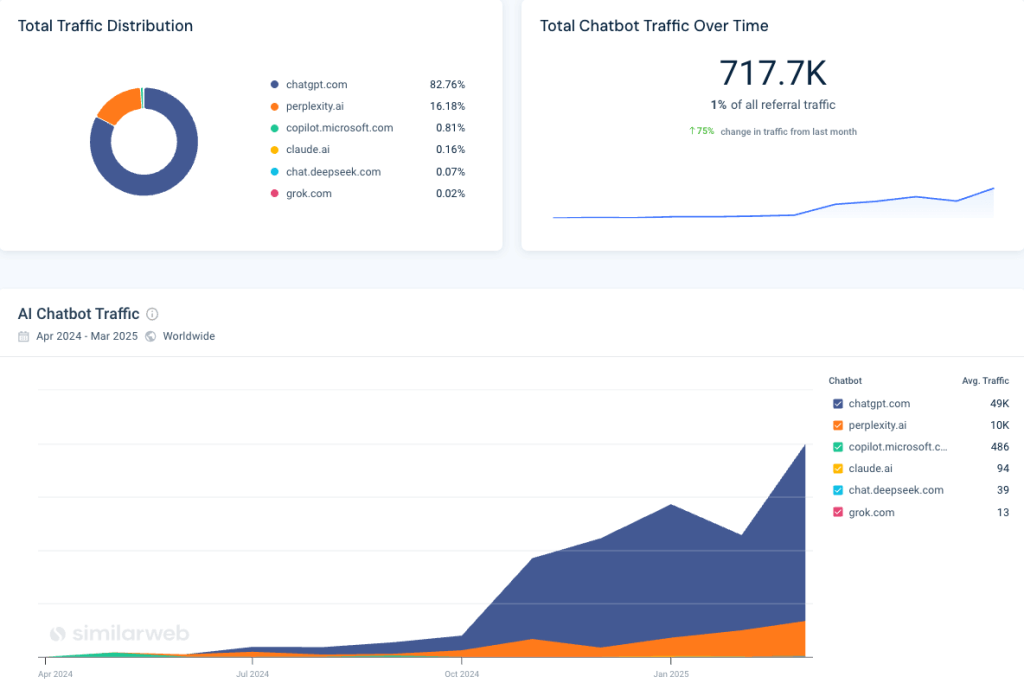
Task: Open the info tooltip beside AI Chatbot Traffic
Action: point(151,313)
